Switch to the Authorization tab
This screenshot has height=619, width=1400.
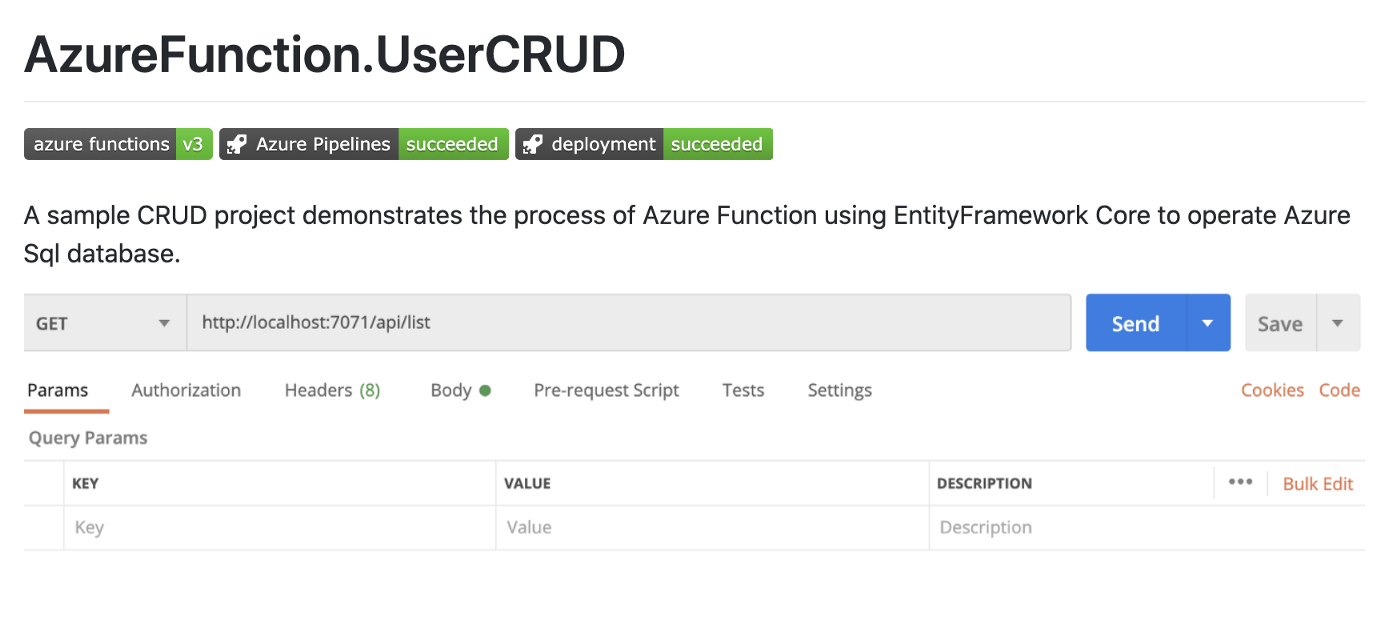(186, 390)
